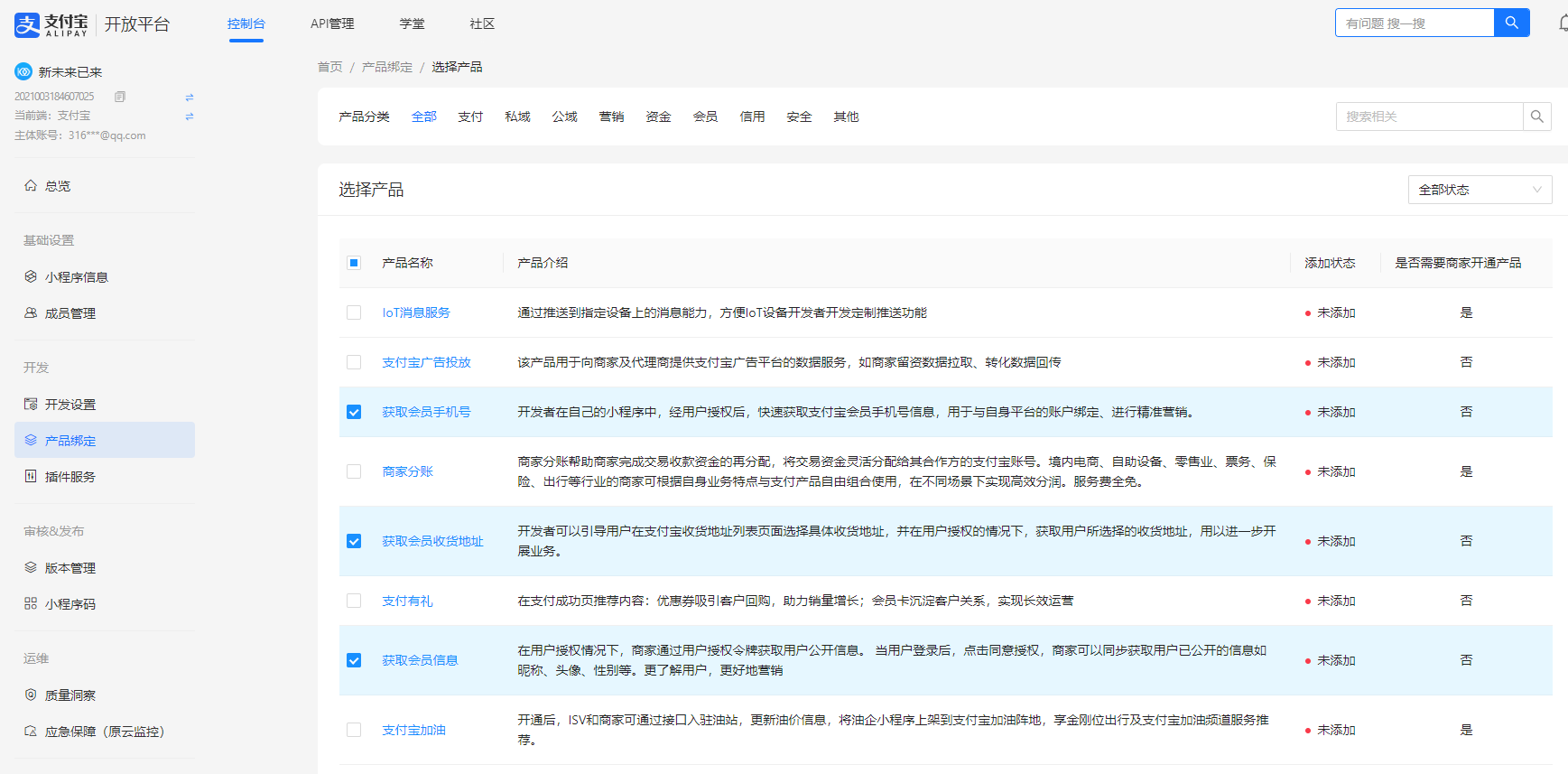Screen dimensions: 1568x774
Task: Filter products by 私域 category
Action: click(x=518, y=117)
